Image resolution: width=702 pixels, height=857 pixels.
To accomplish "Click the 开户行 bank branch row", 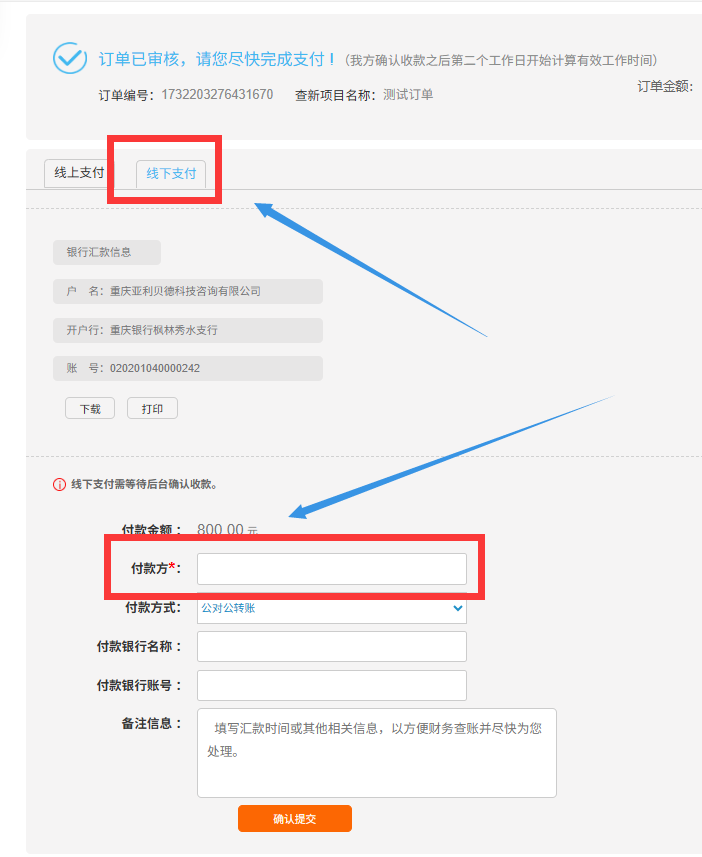I will pyautogui.click(x=187, y=330).
